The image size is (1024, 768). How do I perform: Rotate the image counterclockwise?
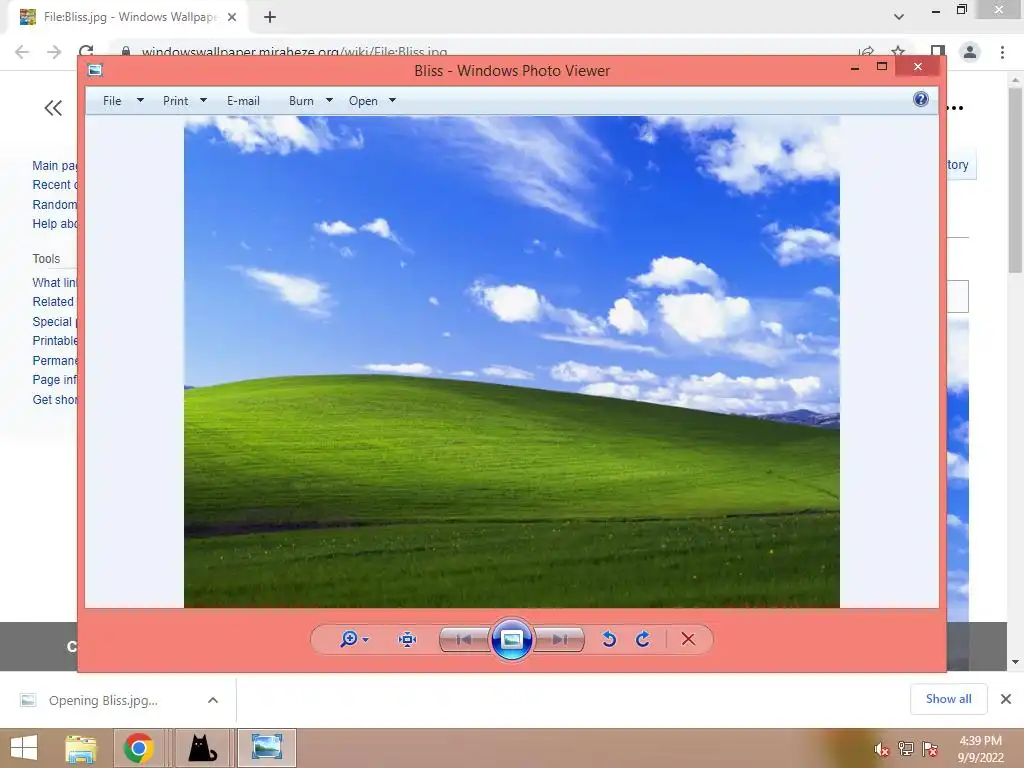click(609, 639)
